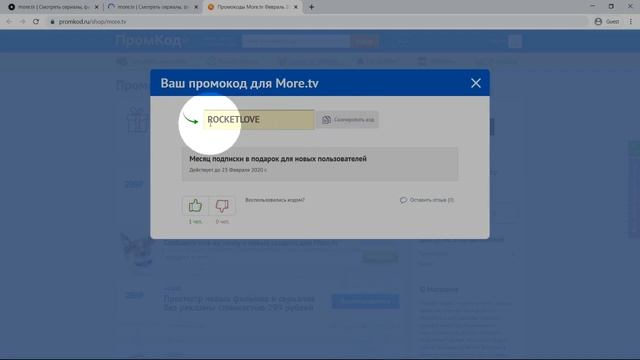Go back to the previous page
This screenshot has width=640, height=360.
click(9, 22)
